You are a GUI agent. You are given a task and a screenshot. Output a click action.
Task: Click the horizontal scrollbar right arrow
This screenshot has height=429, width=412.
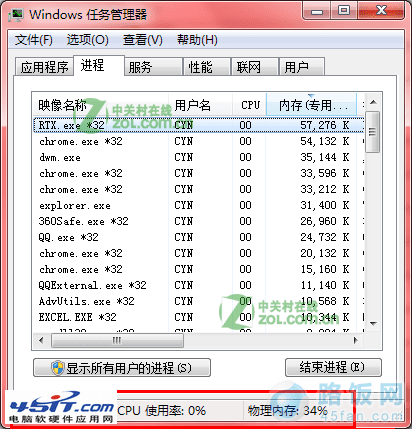click(x=356, y=341)
